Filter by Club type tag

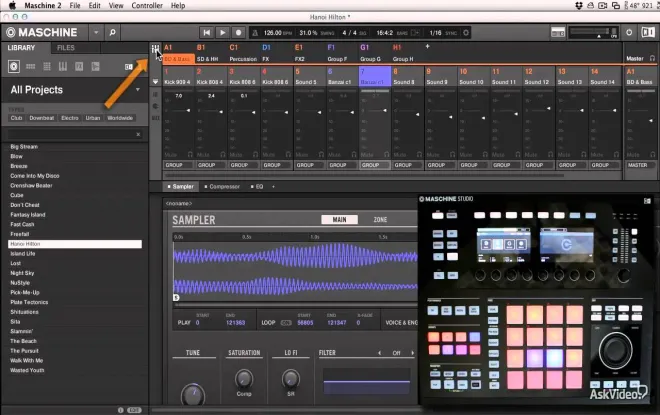[16, 118]
